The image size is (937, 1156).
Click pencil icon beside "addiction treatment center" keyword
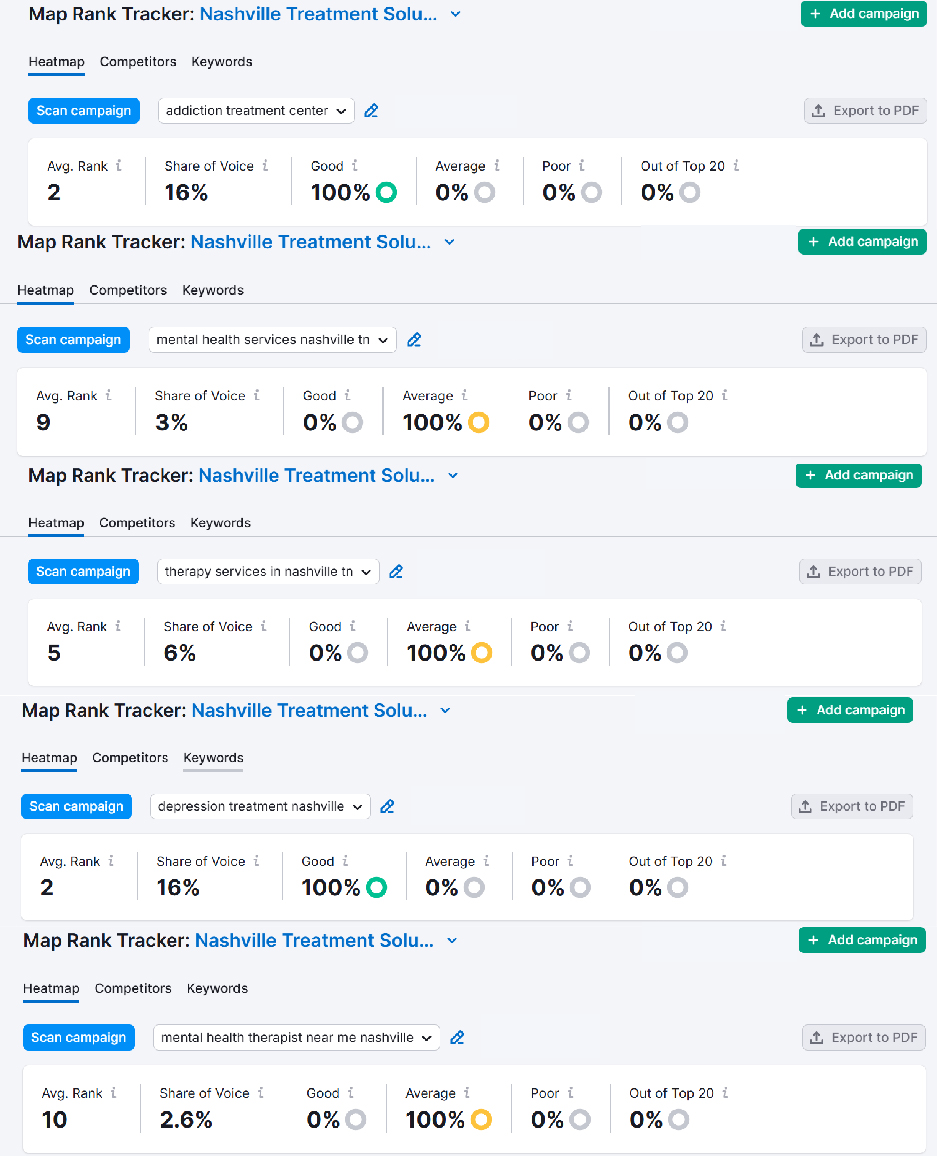(371, 111)
